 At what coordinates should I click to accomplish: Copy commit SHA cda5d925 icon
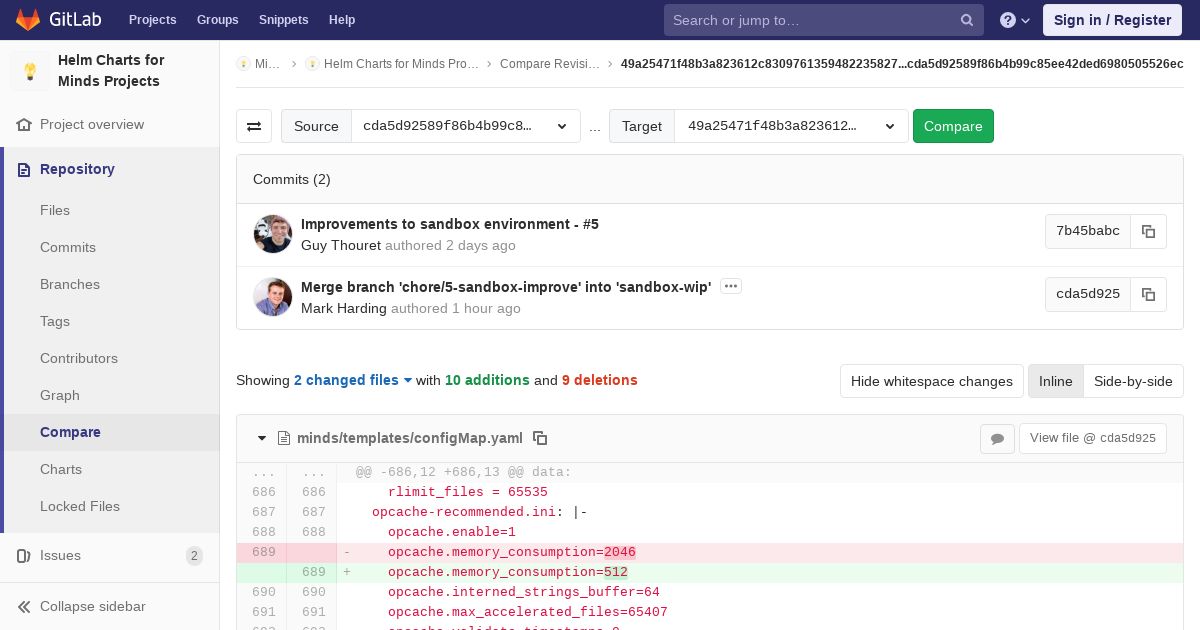1148,294
